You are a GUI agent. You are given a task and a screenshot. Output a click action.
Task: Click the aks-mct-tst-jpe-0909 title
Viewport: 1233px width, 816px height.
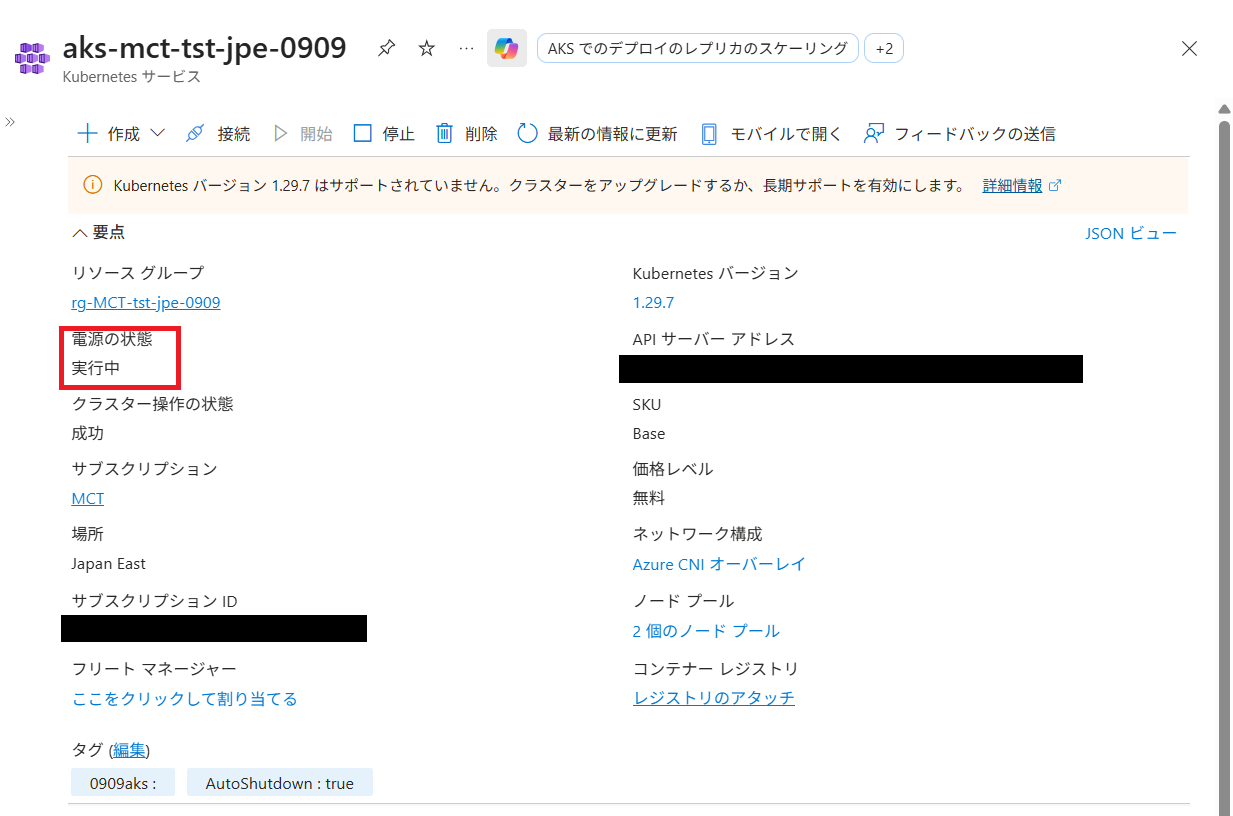(x=205, y=47)
